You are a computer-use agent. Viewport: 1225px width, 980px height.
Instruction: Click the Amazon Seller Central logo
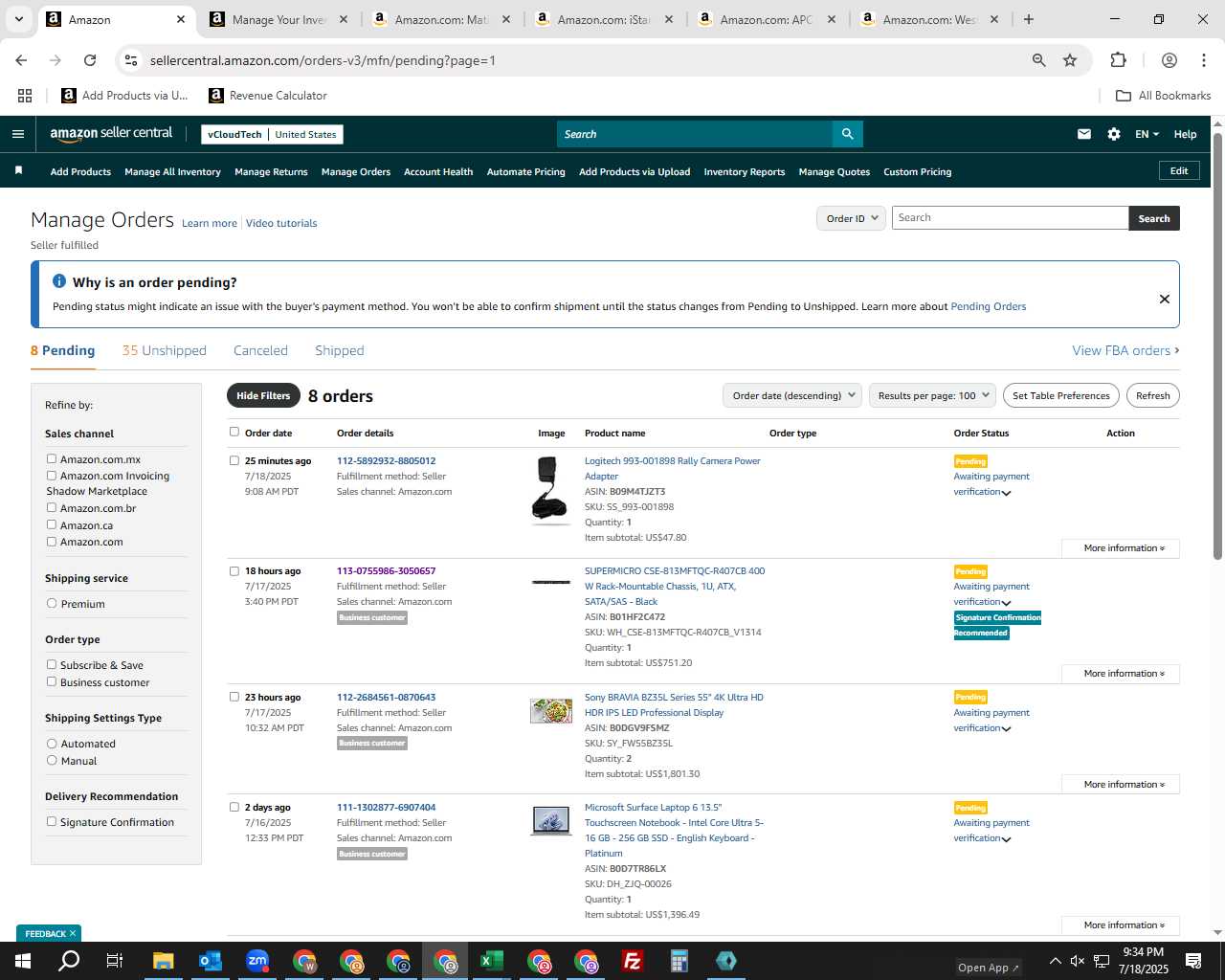pos(111,134)
